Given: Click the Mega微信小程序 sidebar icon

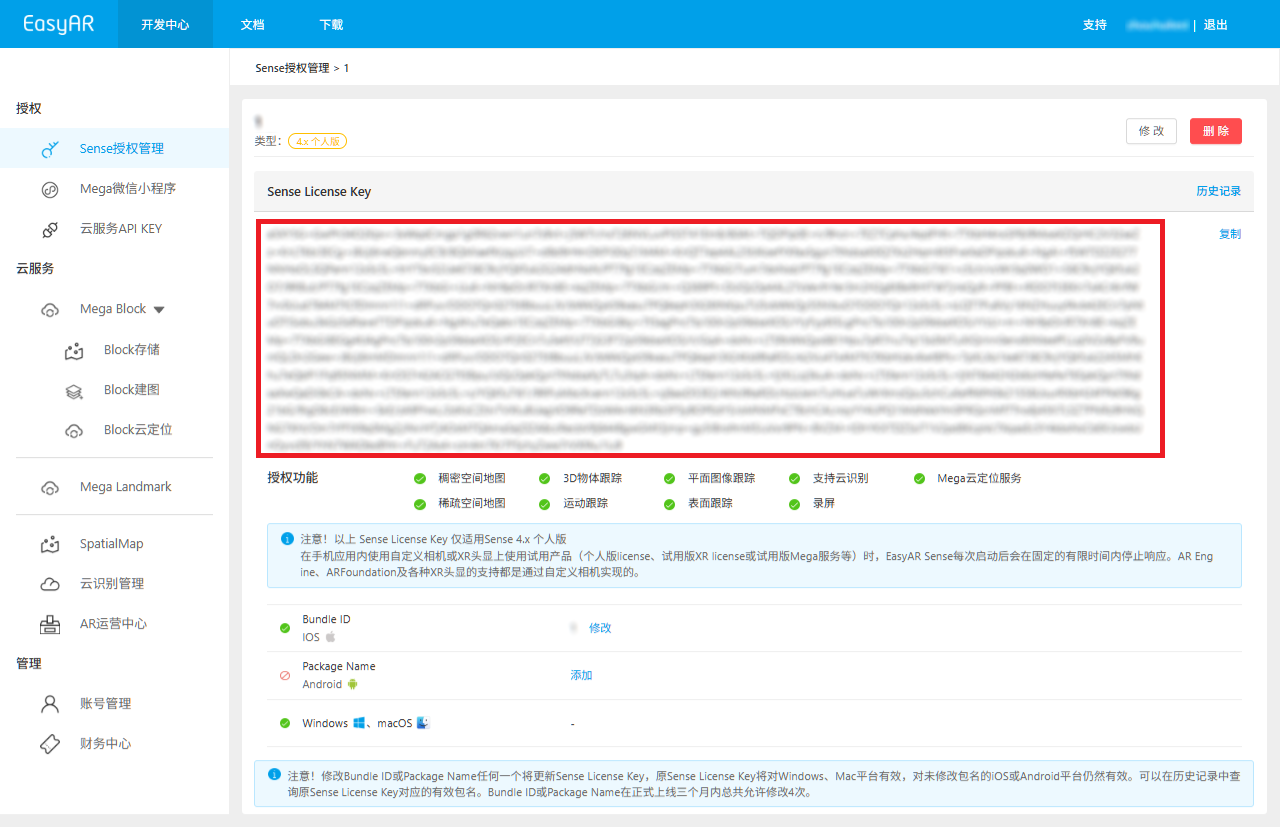Looking at the screenshot, I should (50, 189).
